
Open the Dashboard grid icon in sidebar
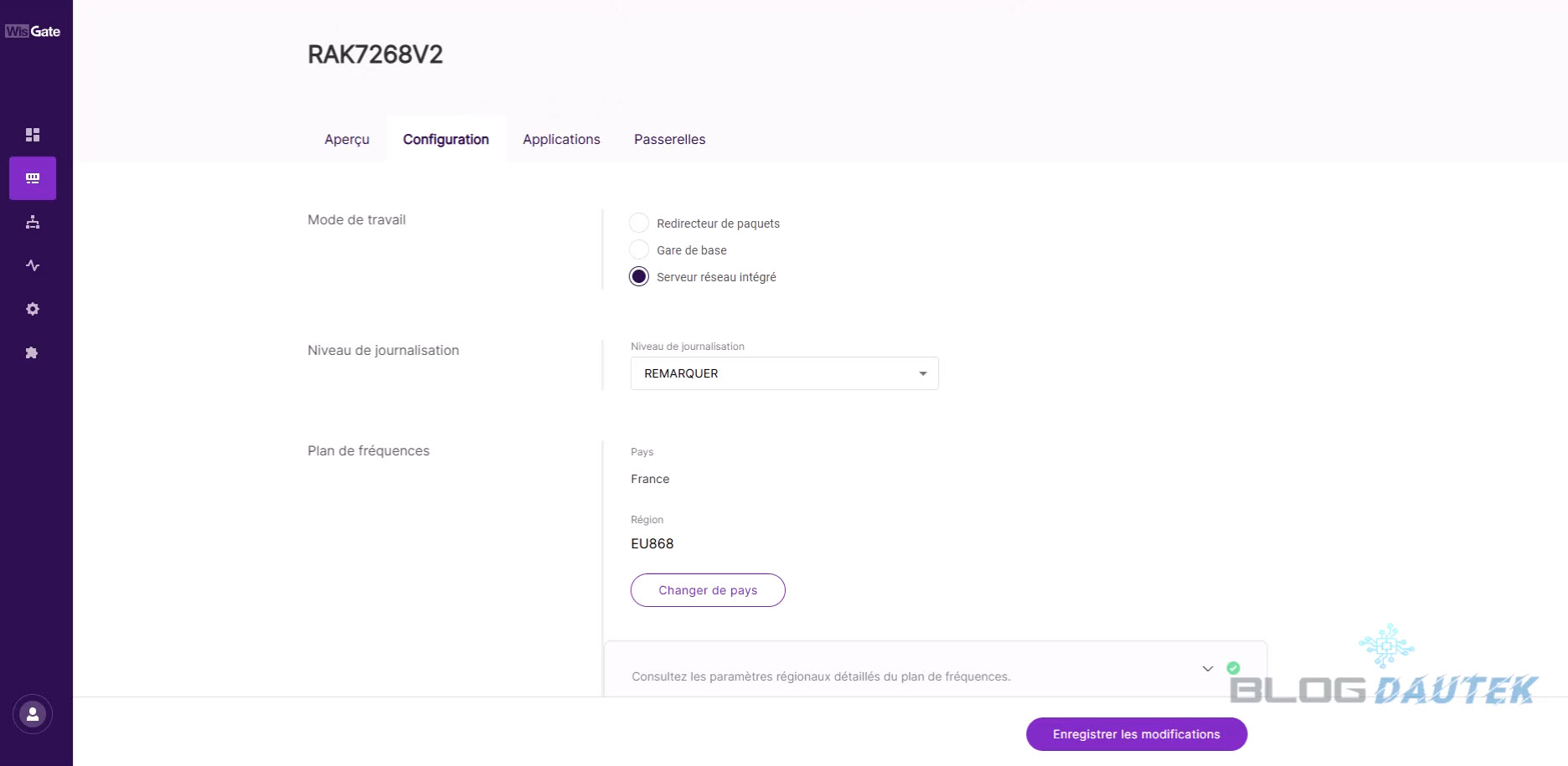tap(33, 135)
